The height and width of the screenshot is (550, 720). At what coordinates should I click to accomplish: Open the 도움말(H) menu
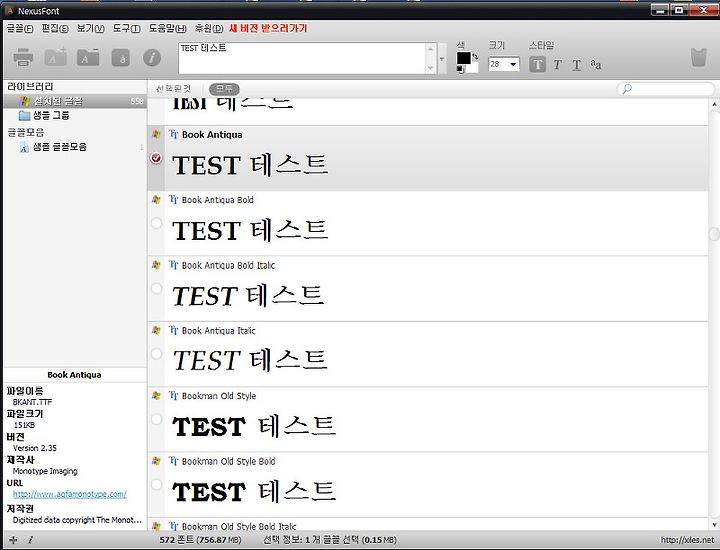coord(167,28)
